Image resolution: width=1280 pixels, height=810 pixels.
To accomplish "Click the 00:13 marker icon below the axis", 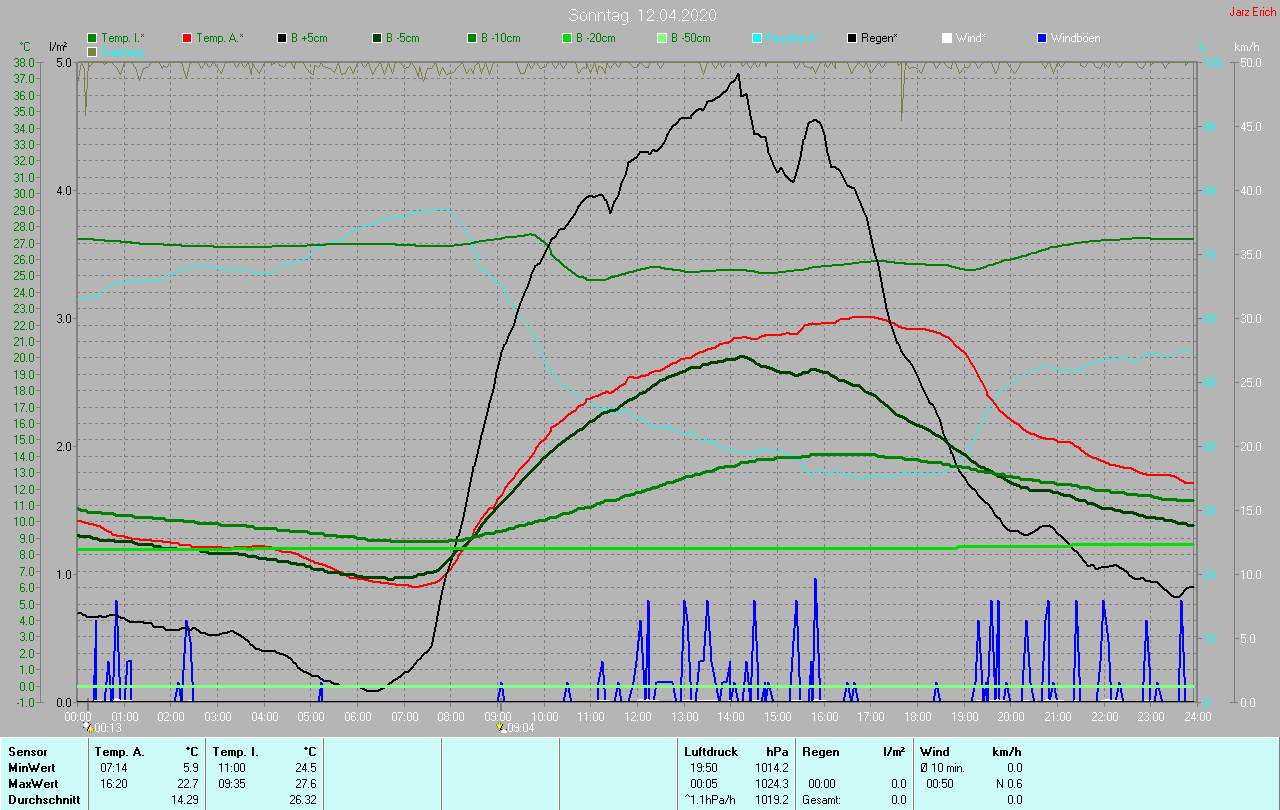I will (x=88, y=728).
